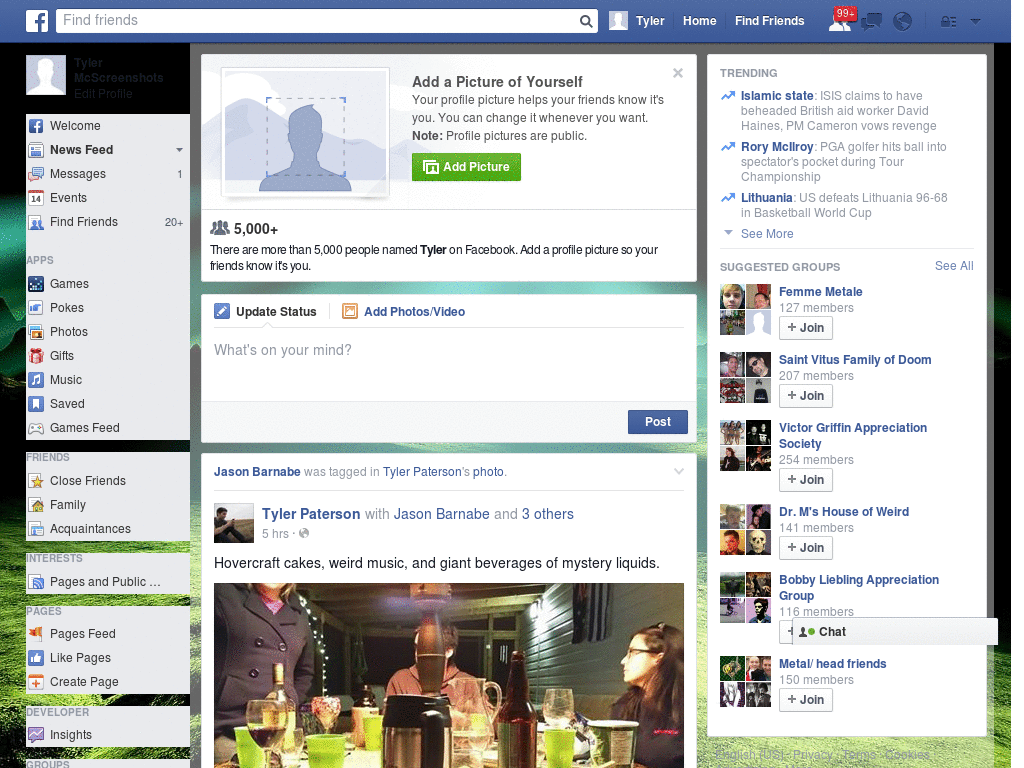Image resolution: width=1024 pixels, height=768 pixels.
Task: Click the Music note icon
Action: point(36,380)
